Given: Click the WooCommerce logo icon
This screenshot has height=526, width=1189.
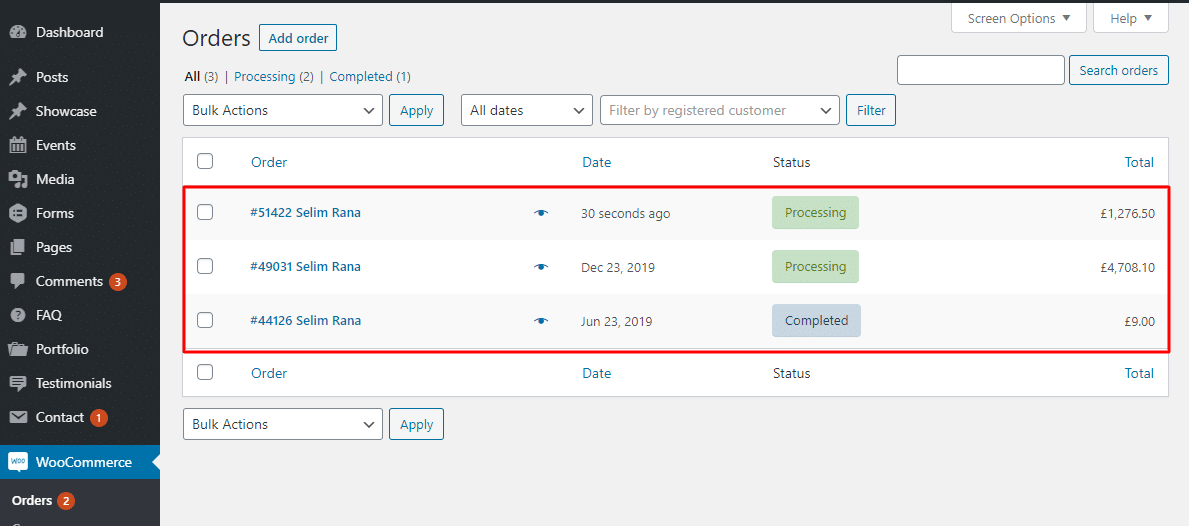Looking at the screenshot, I should pyautogui.click(x=17, y=462).
